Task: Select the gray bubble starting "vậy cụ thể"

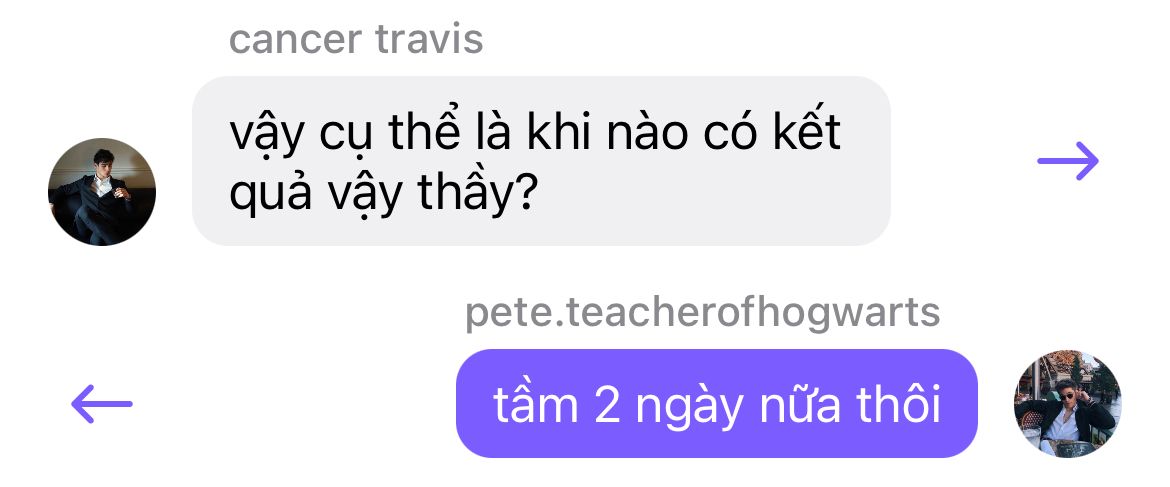Action: pos(541,160)
